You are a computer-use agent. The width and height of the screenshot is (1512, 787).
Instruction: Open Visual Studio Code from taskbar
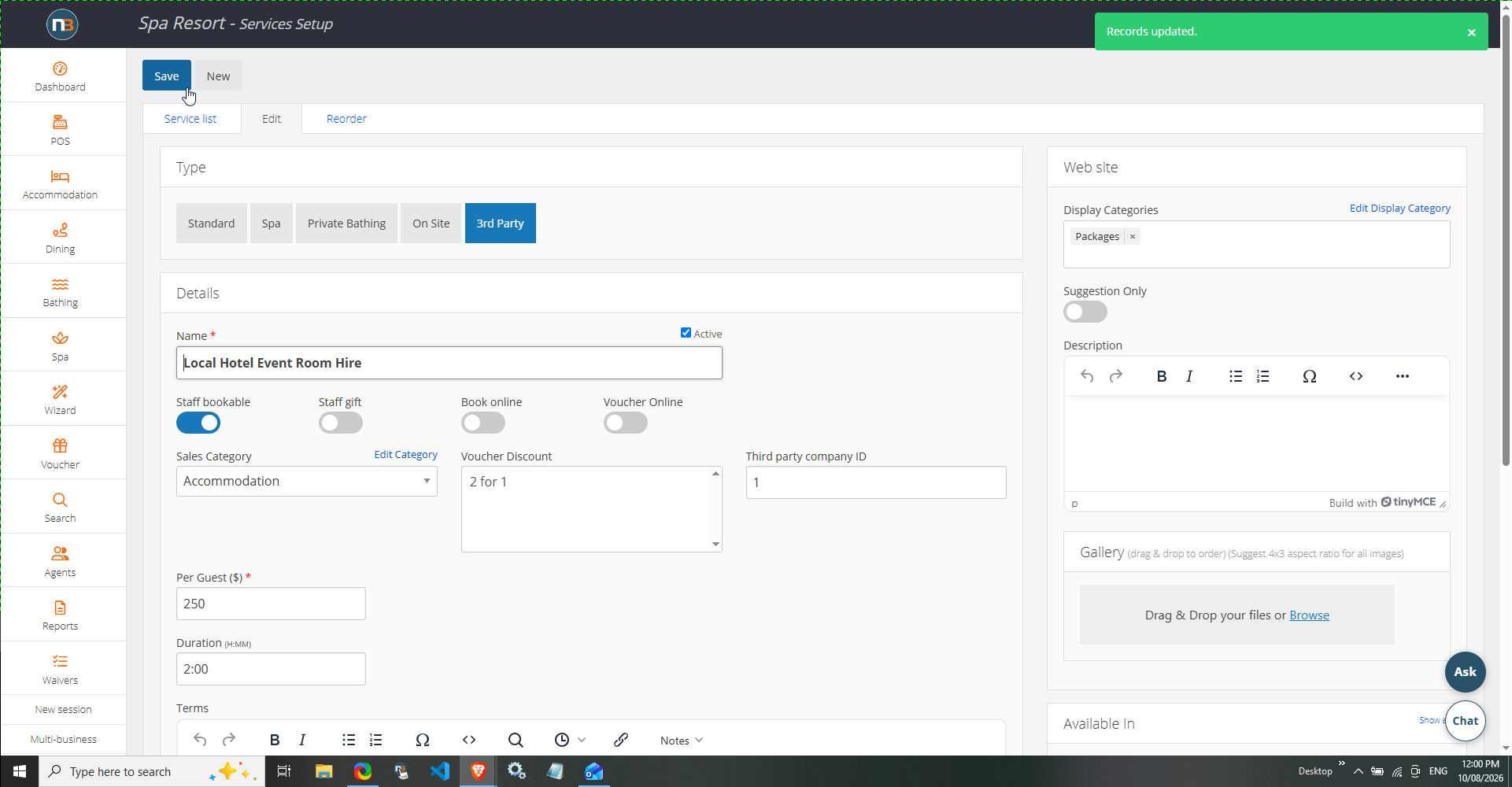[440, 771]
